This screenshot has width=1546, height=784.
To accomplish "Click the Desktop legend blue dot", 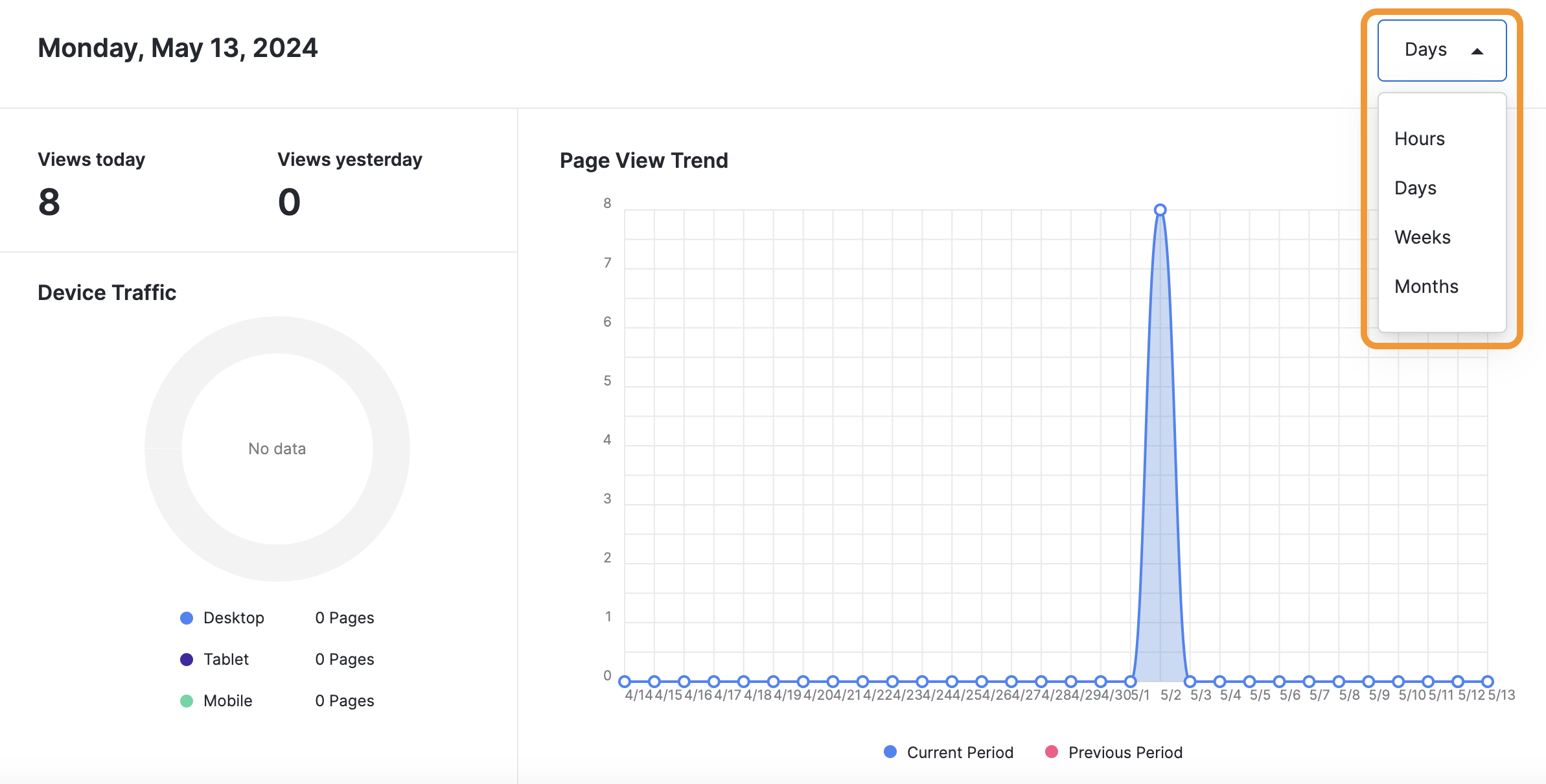I will [x=187, y=618].
